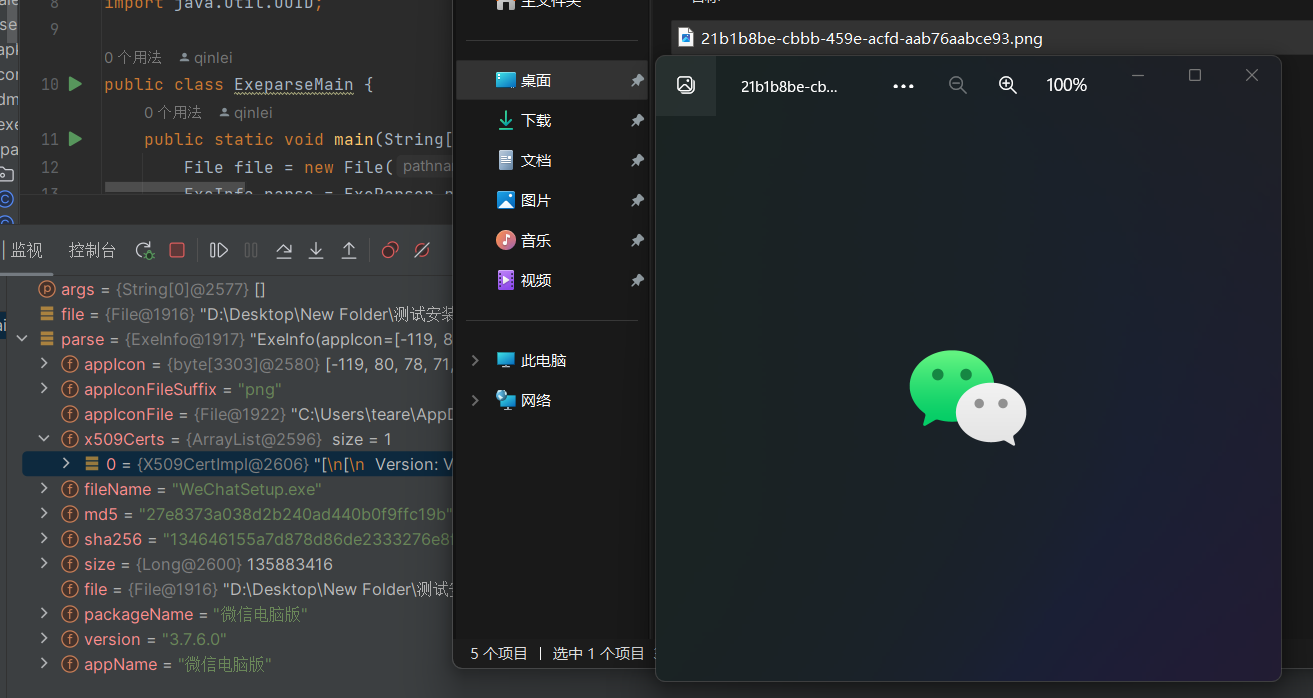Toggle Mute Breakpoints
Image resolution: width=1313 pixels, height=698 pixels.
pos(422,250)
